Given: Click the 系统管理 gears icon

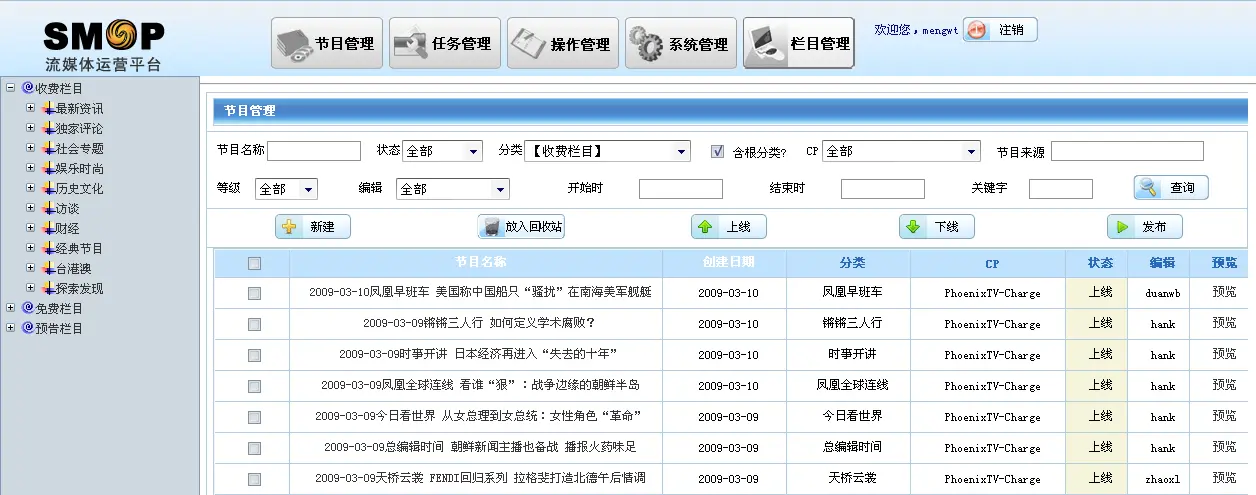Looking at the screenshot, I should (647, 44).
